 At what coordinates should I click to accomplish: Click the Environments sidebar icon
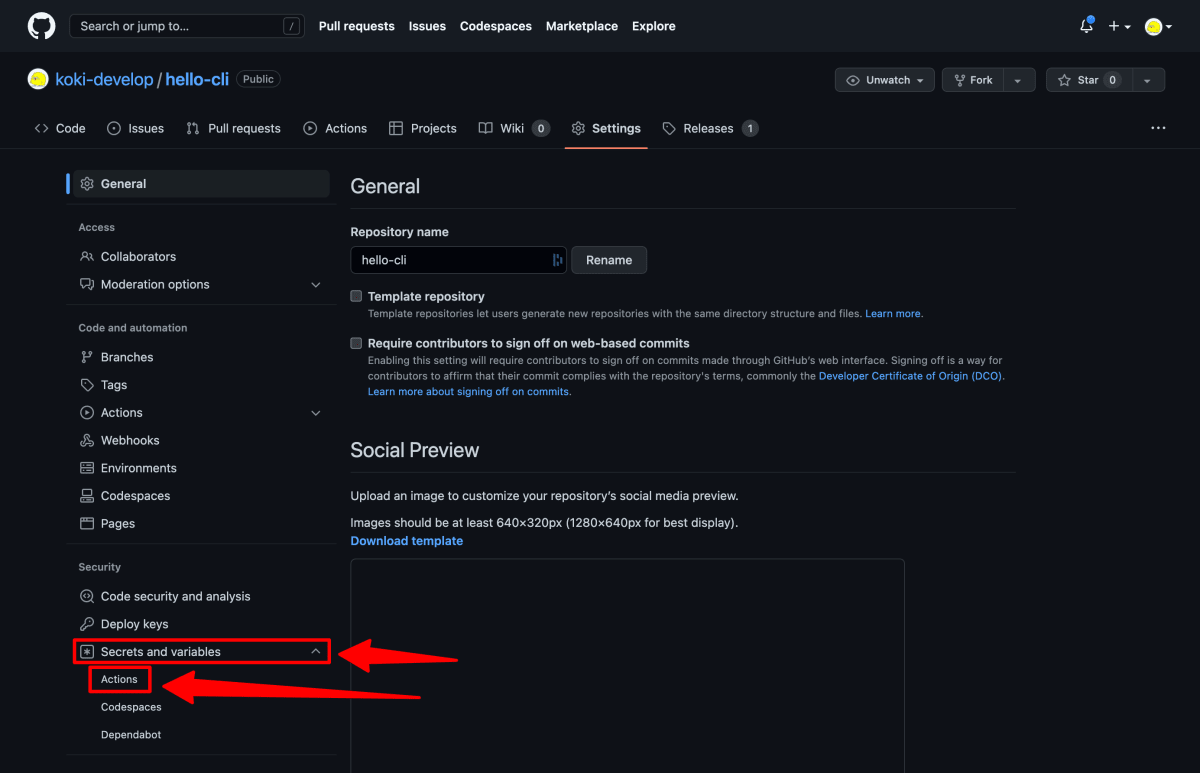click(x=88, y=468)
